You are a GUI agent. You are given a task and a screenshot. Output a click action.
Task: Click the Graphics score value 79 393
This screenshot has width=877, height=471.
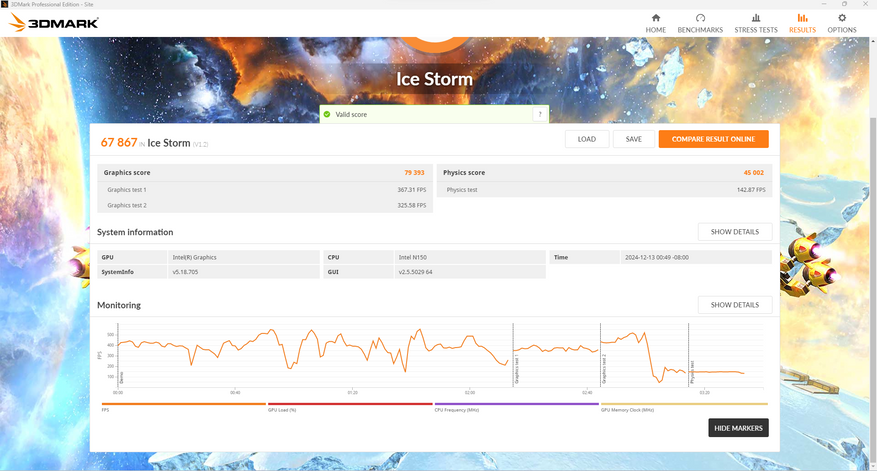coord(414,173)
